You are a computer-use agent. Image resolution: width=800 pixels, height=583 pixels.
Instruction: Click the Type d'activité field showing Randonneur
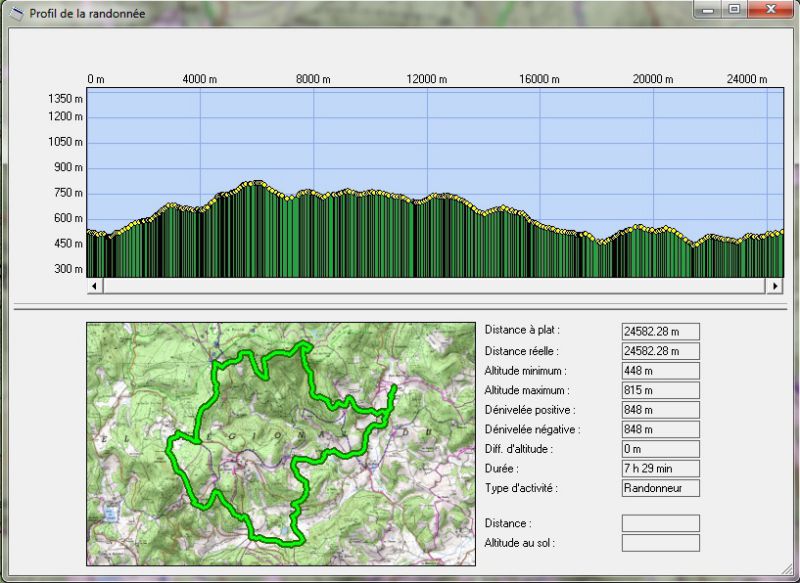[x=660, y=488]
